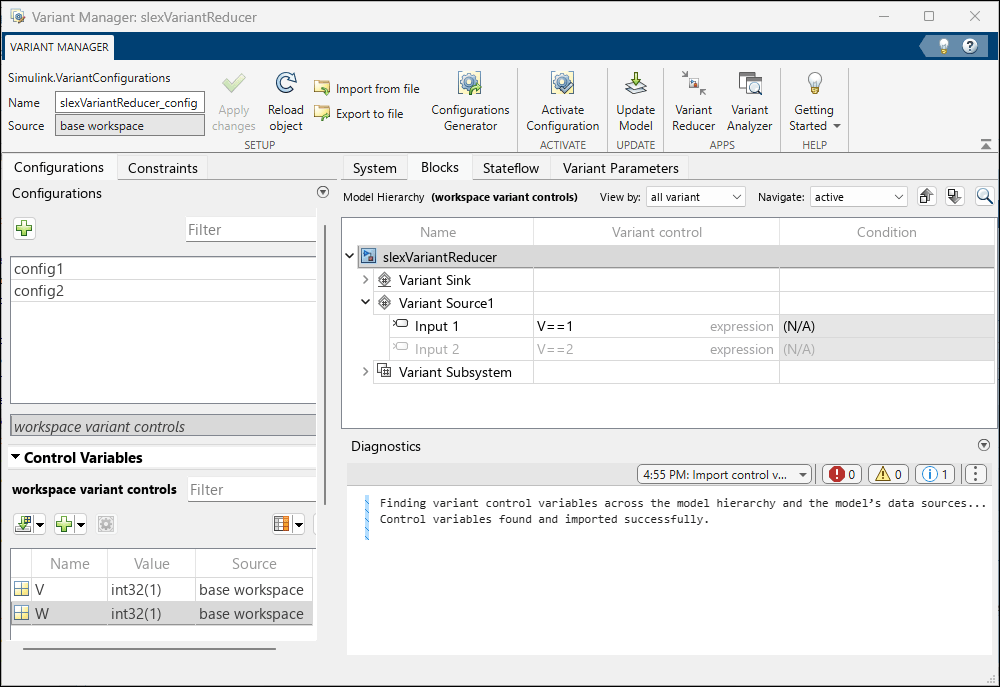Open columns view dropdown arrow
Screen dimensions: 1000x687
[x=298, y=525]
